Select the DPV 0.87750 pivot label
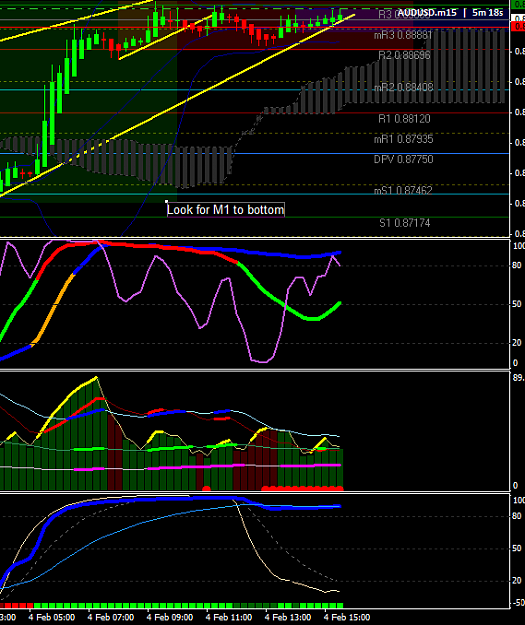 click(403, 159)
